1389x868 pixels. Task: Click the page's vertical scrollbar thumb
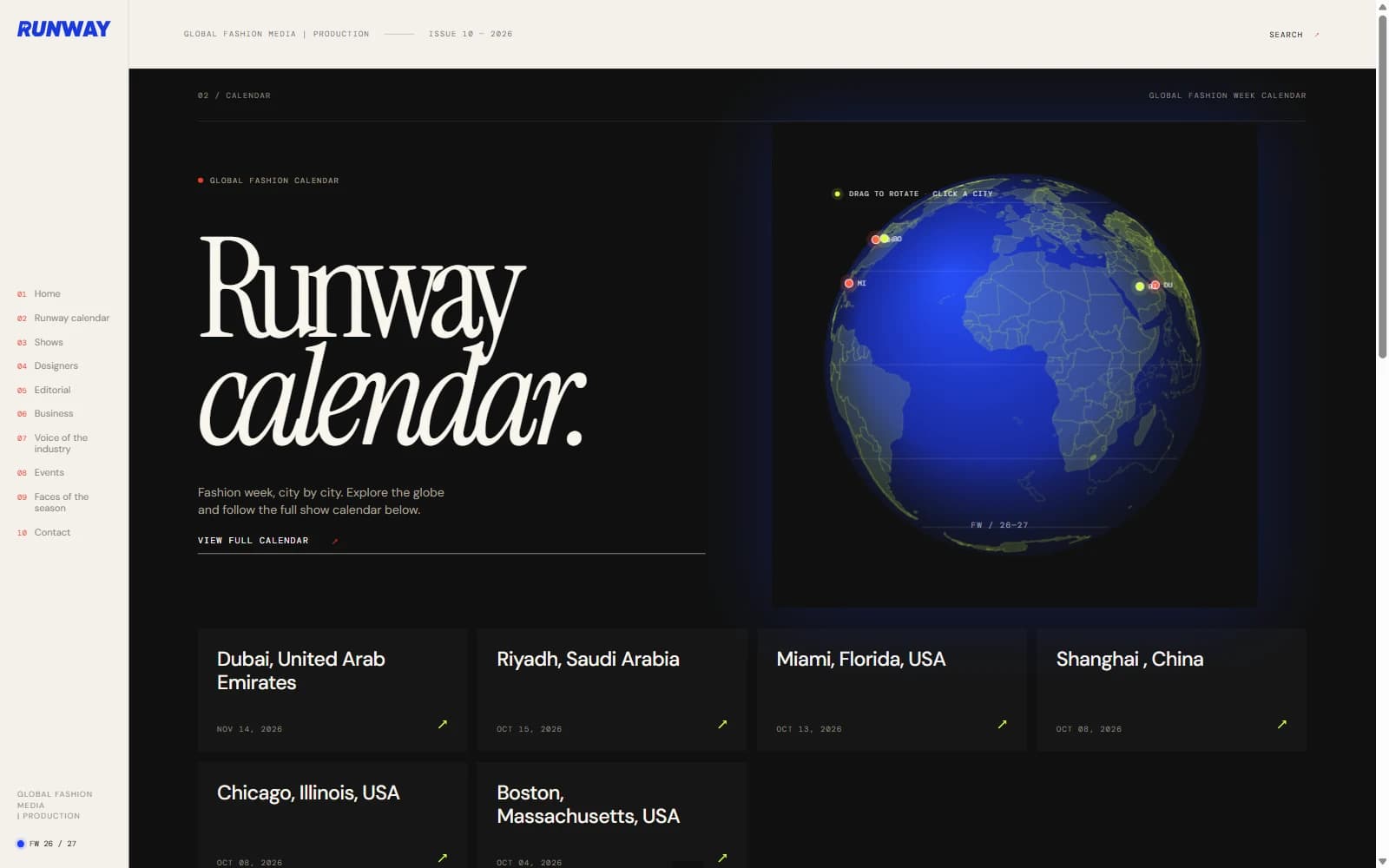(1382, 186)
